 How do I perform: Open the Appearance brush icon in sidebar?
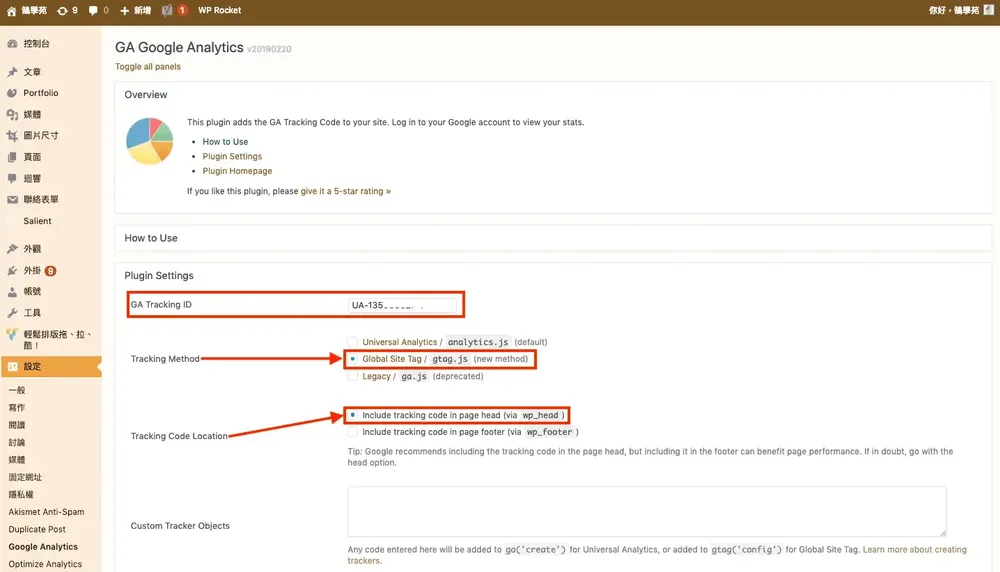[12, 249]
